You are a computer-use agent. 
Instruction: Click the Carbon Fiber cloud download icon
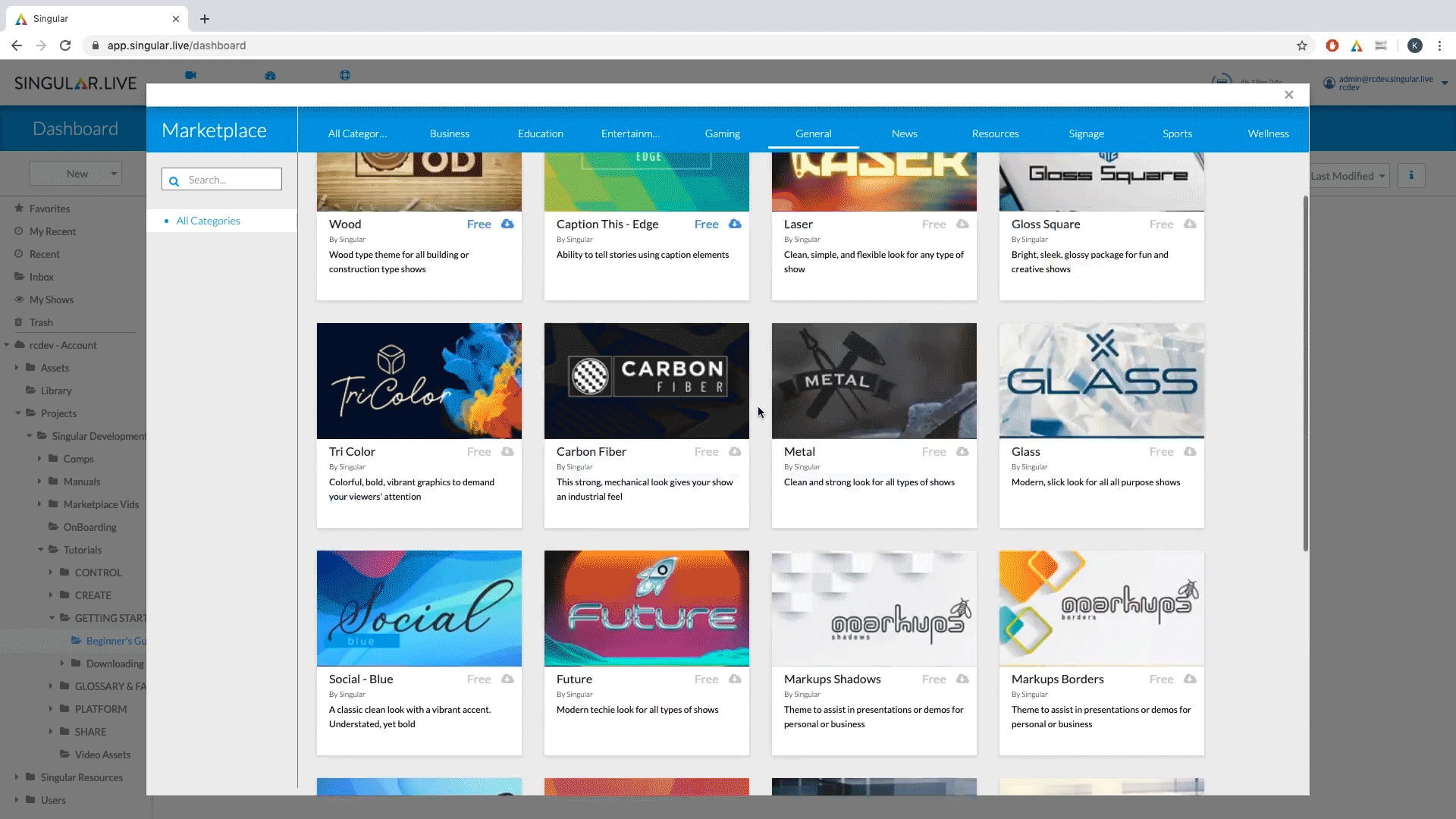coord(735,451)
